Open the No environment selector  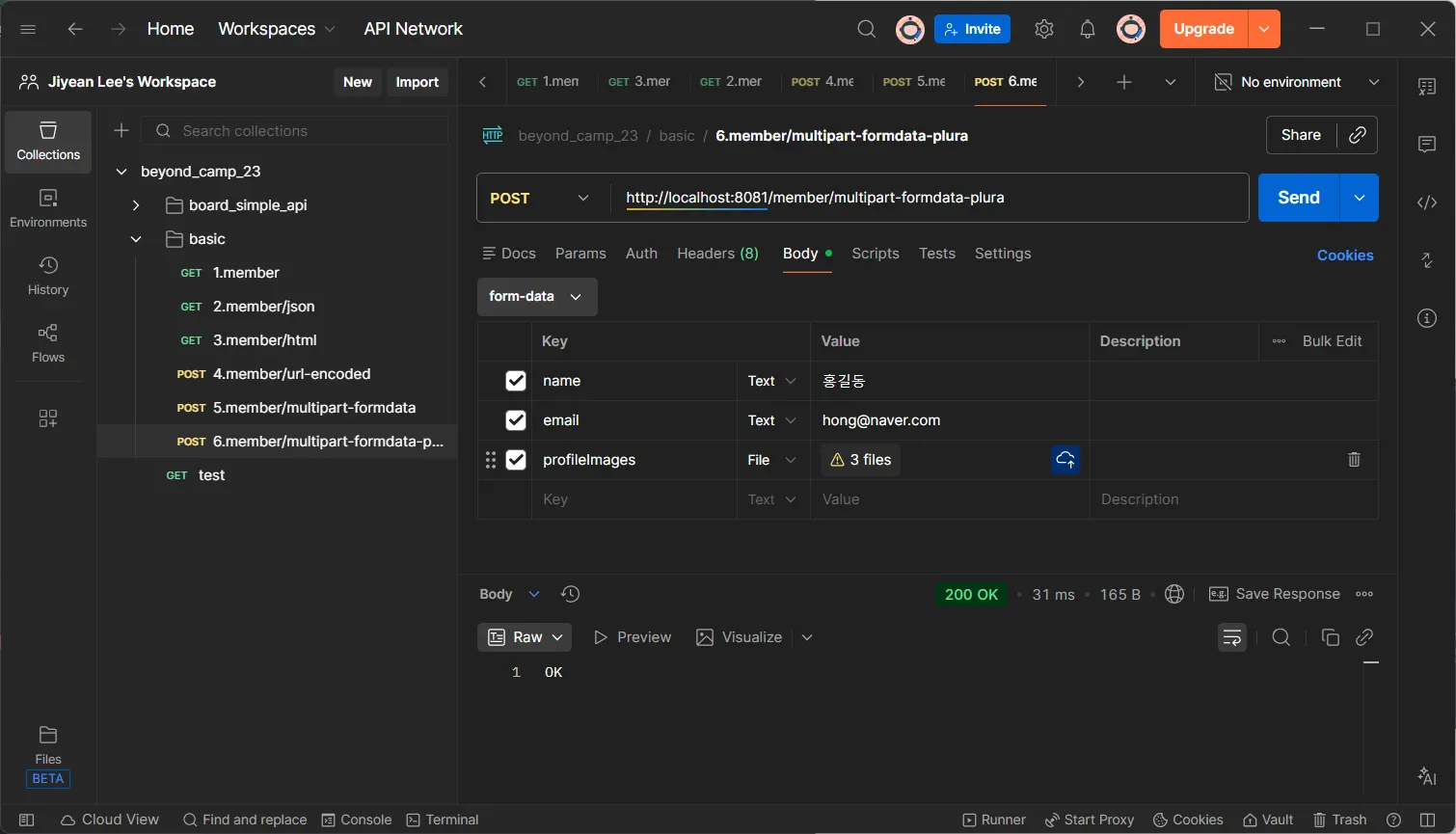click(1296, 82)
